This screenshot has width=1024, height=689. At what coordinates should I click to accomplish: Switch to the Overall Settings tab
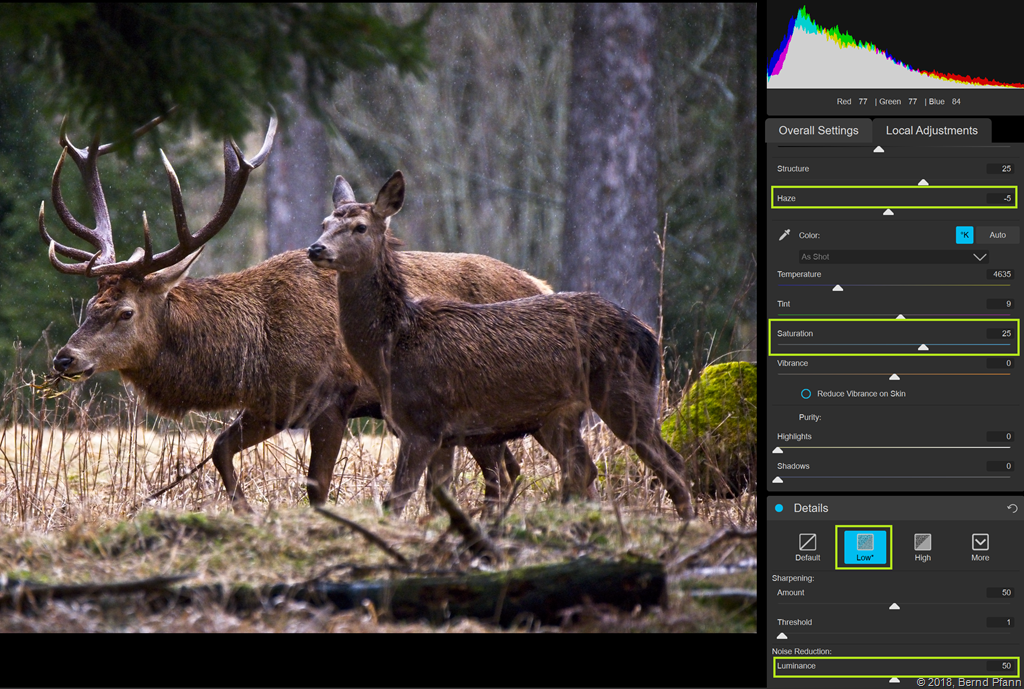[x=818, y=131]
